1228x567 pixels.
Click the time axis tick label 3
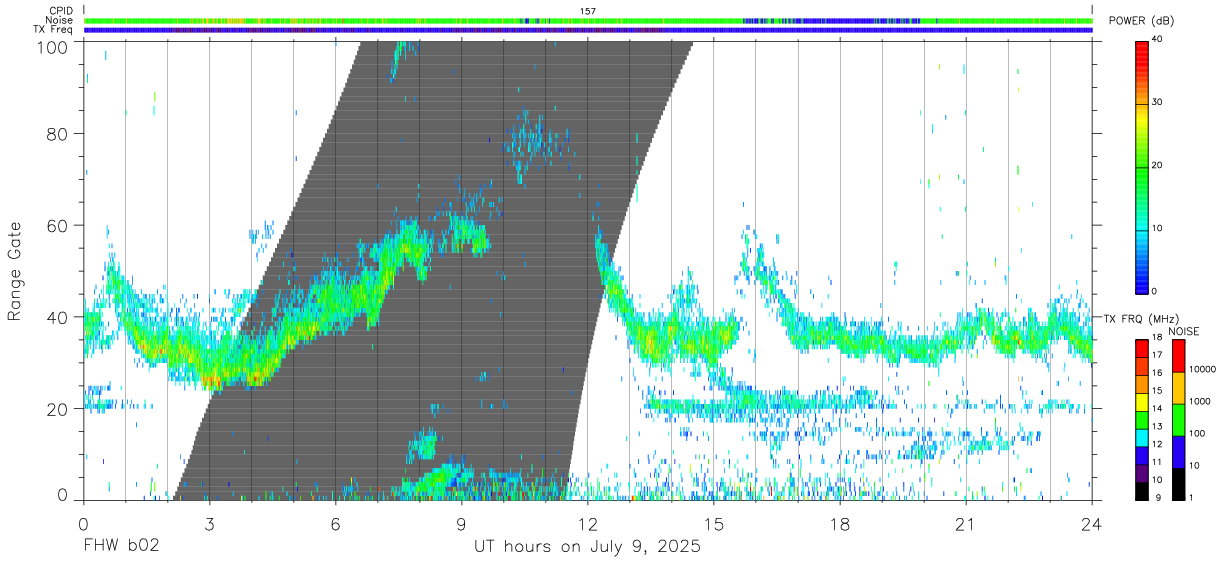point(209,524)
